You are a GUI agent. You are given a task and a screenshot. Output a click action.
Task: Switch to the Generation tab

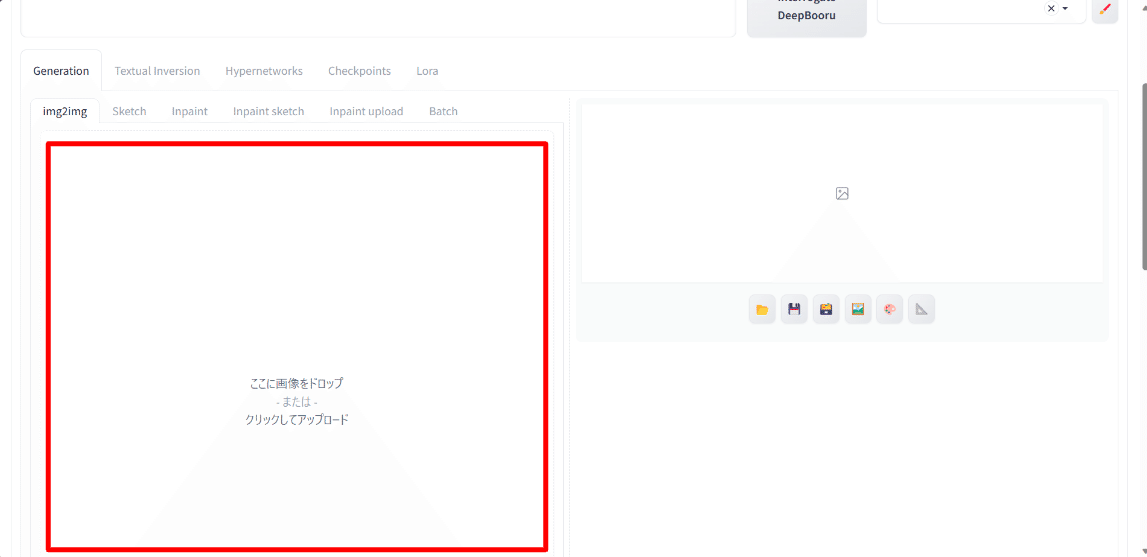(61, 71)
